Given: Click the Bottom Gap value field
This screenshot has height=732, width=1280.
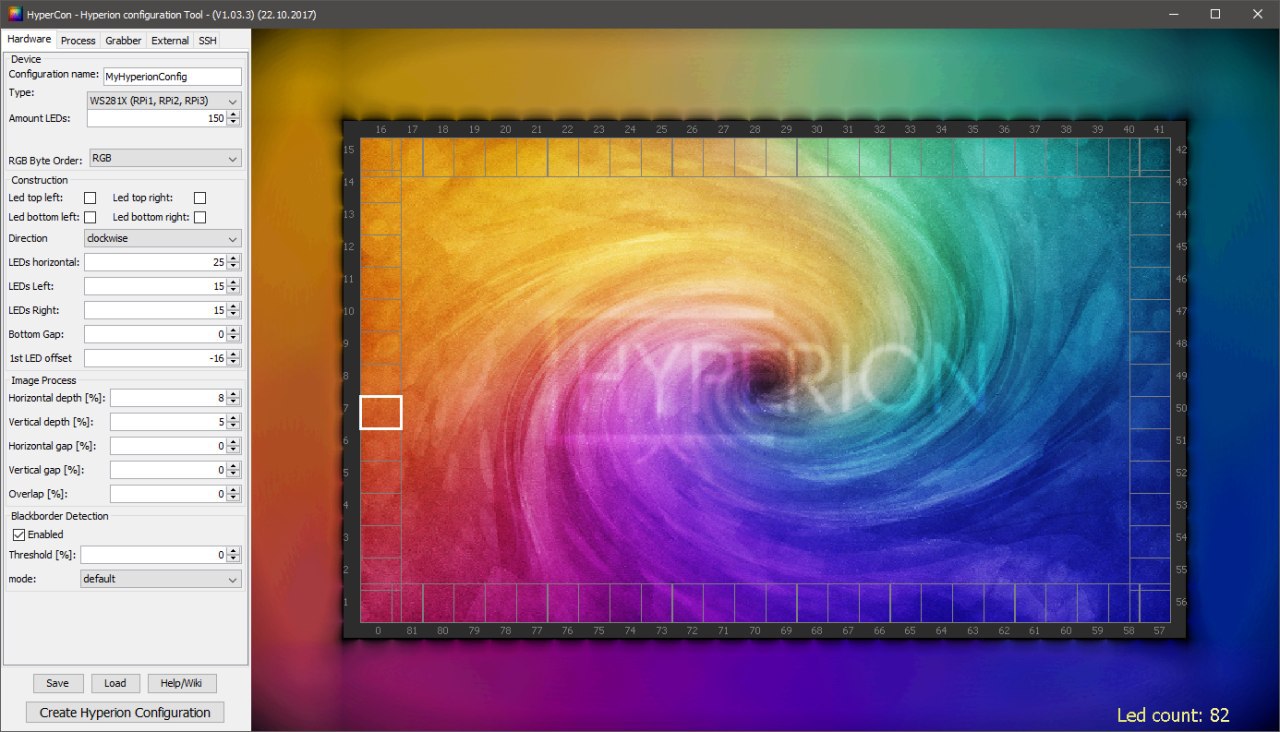Looking at the screenshot, I should coord(155,334).
